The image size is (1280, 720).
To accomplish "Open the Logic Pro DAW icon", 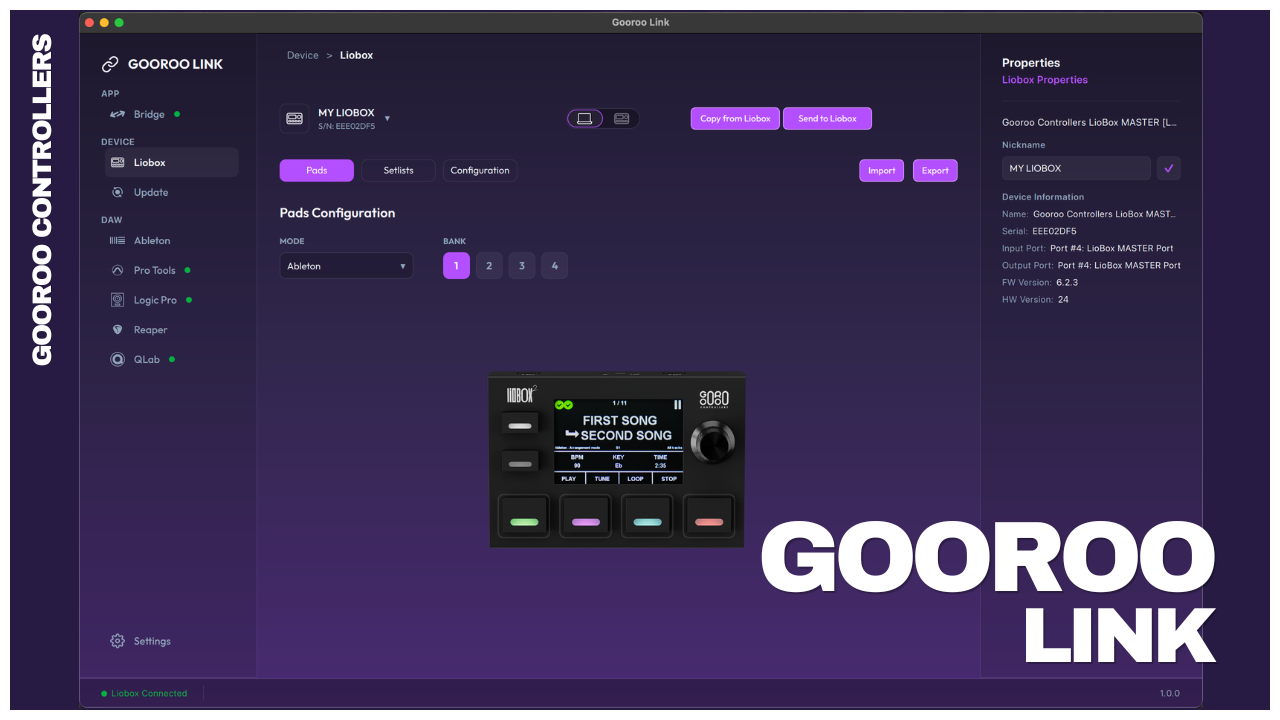I will tap(118, 300).
